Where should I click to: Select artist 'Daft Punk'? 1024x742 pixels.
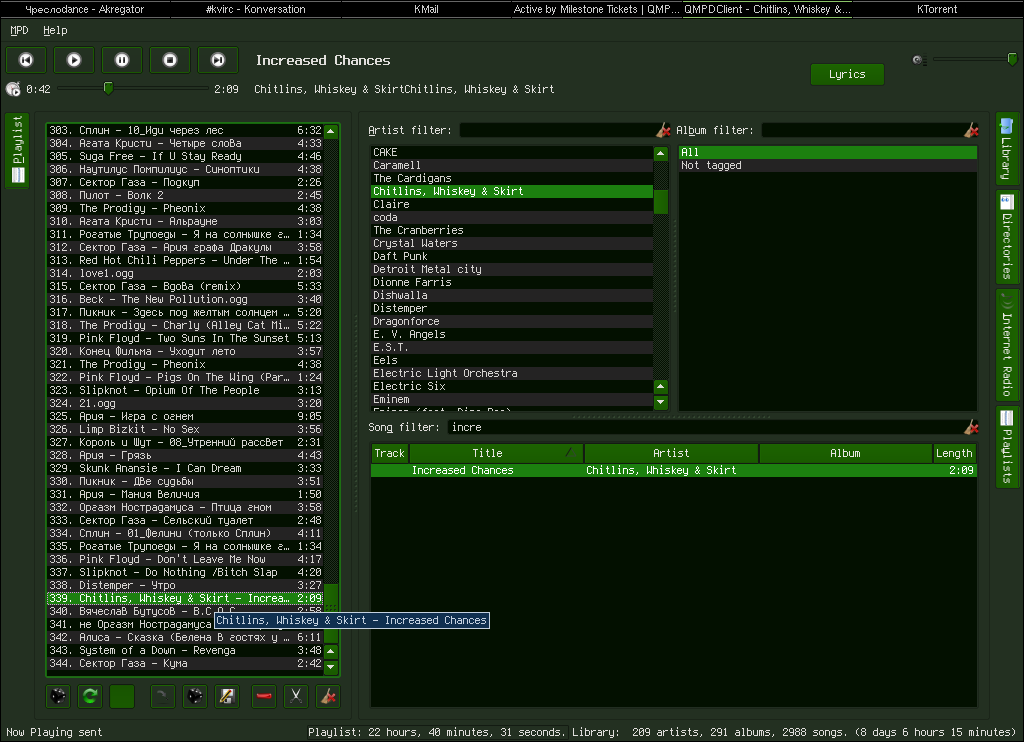[512, 256]
